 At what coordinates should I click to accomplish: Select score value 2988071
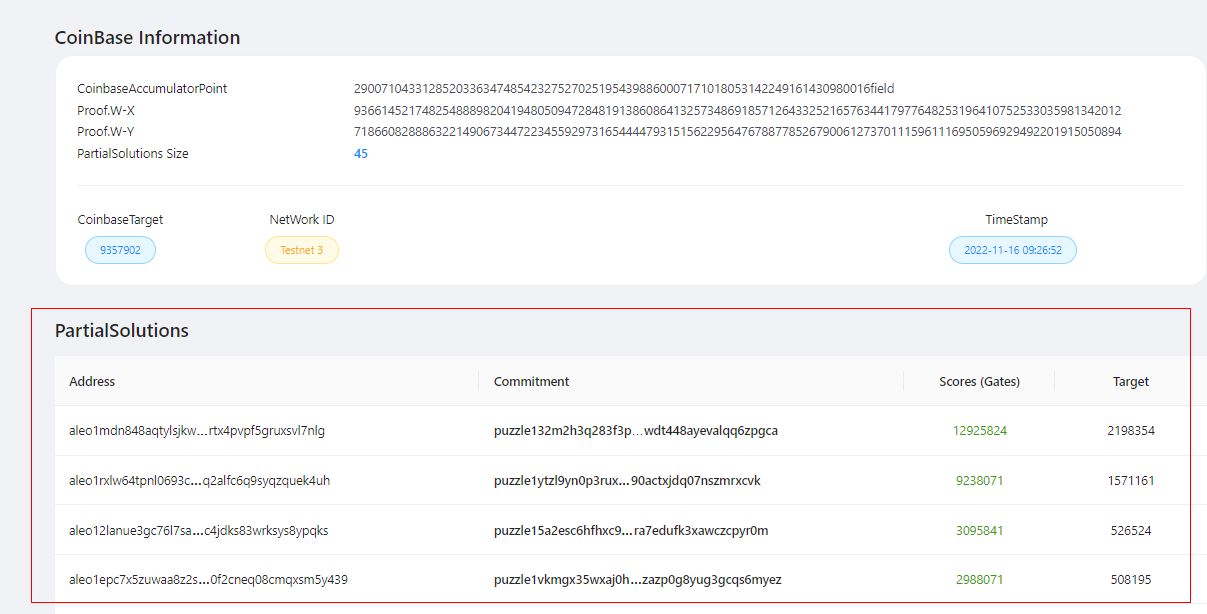[x=980, y=580]
